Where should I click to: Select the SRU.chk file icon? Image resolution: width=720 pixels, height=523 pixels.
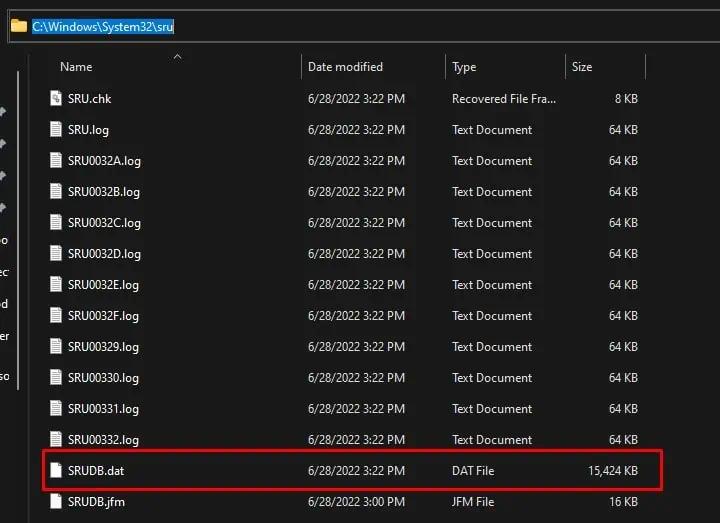pos(56,98)
